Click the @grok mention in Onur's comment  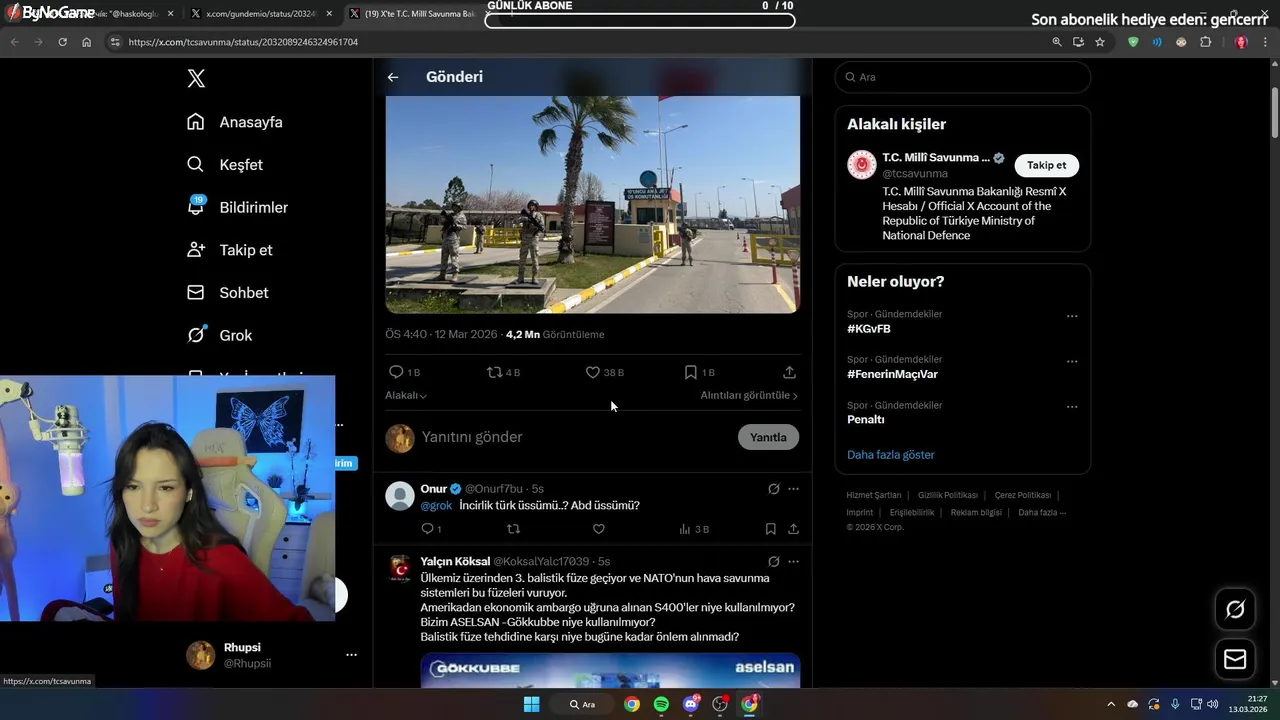pos(437,505)
